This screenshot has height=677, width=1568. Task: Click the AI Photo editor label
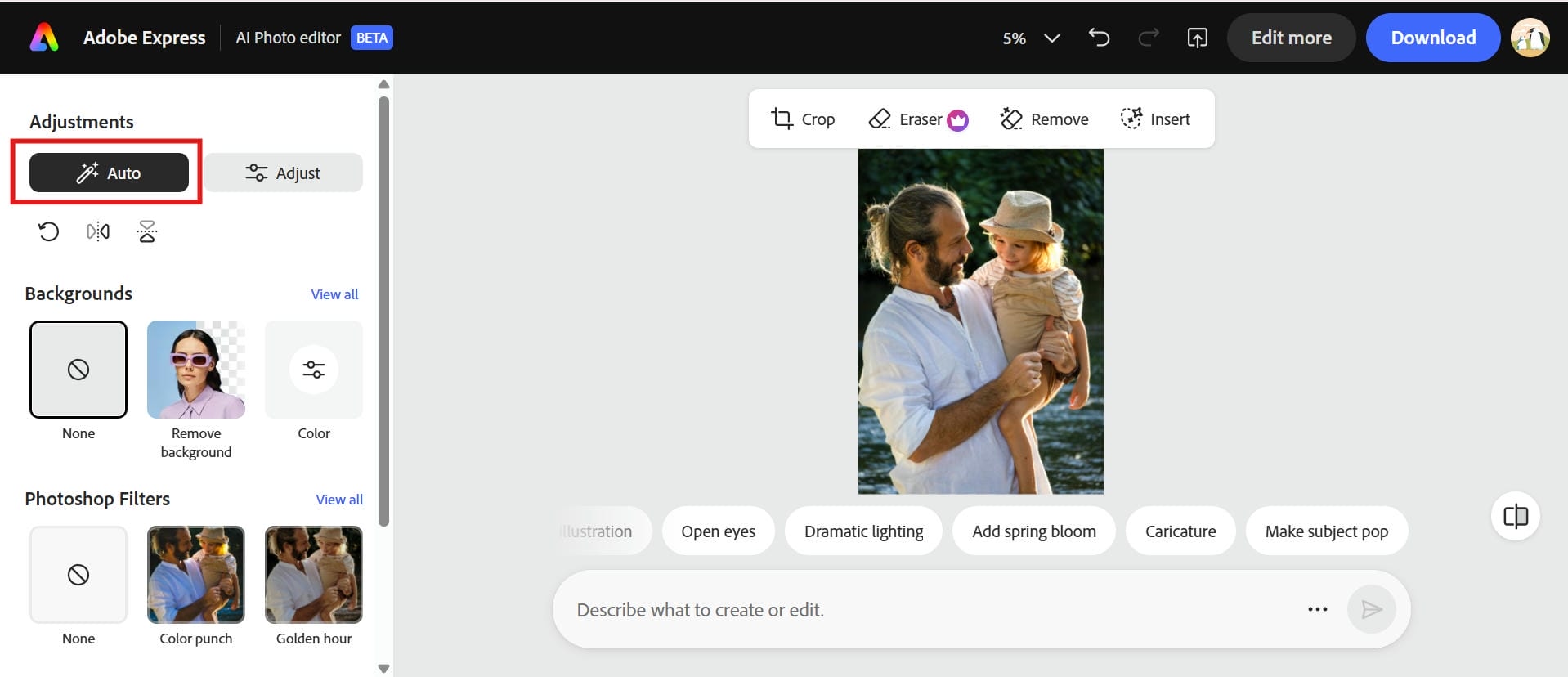tap(288, 38)
